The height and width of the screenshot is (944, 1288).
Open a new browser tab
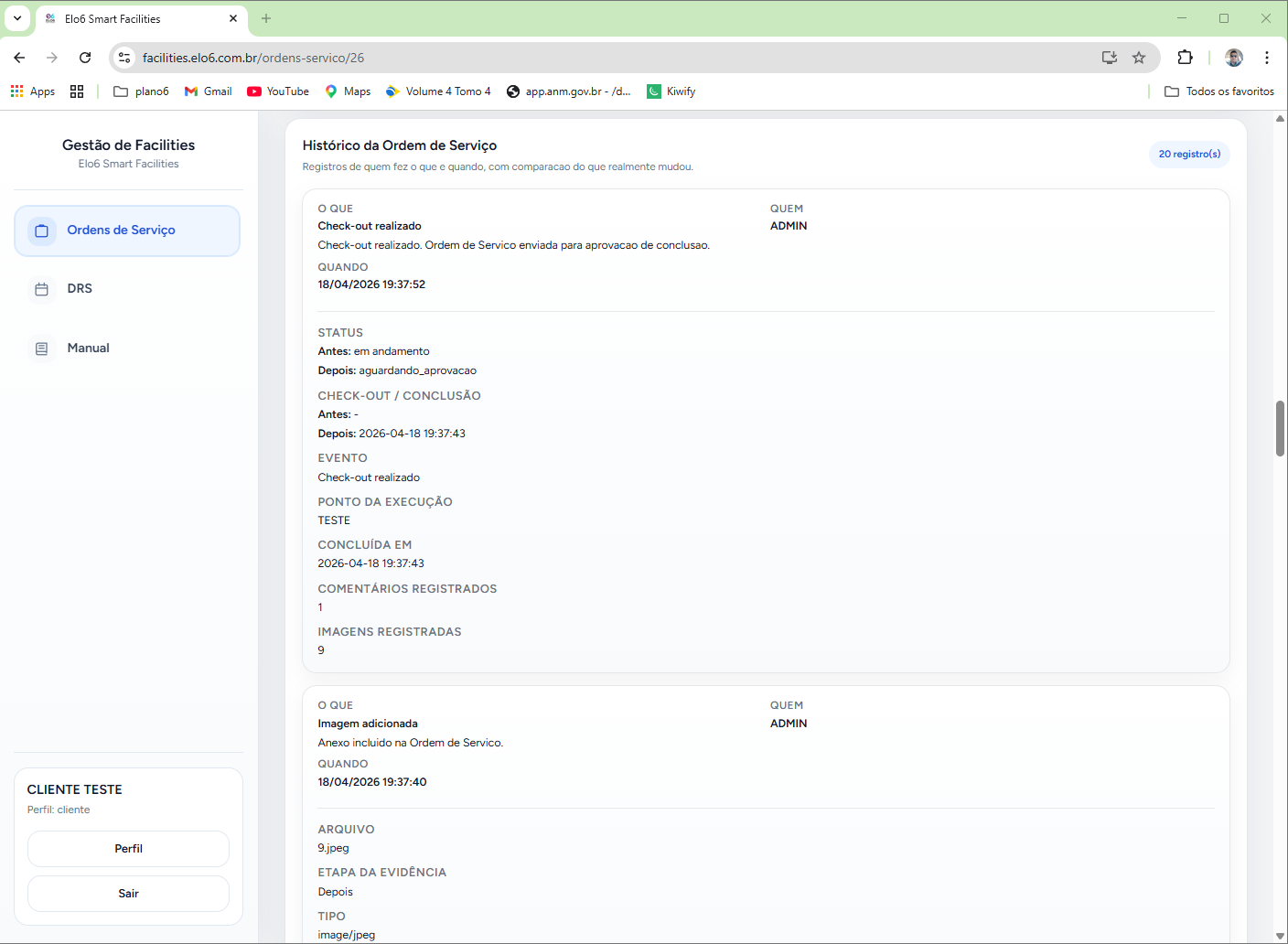(266, 18)
